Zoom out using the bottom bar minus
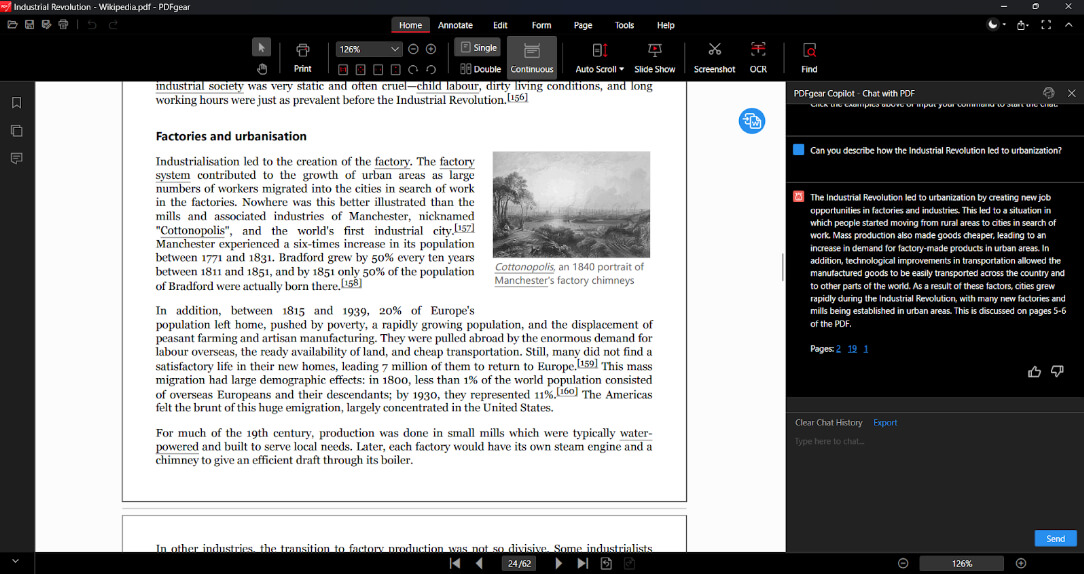1084x574 pixels. click(x=903, y=563)
